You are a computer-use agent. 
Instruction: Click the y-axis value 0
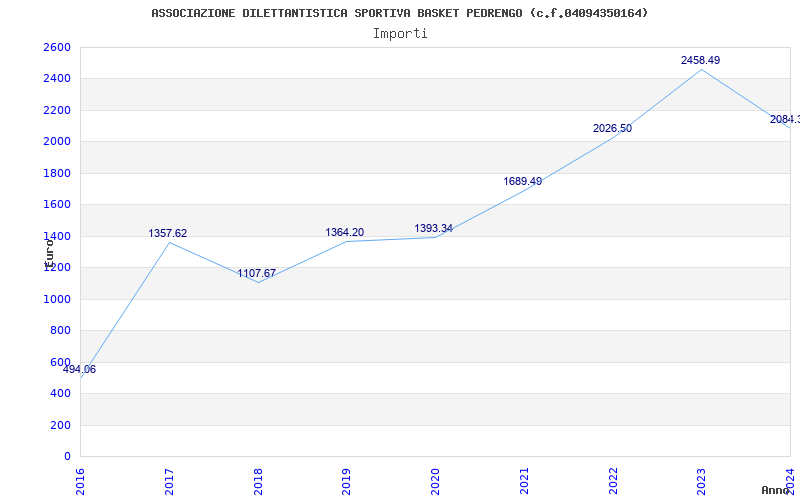67,456
